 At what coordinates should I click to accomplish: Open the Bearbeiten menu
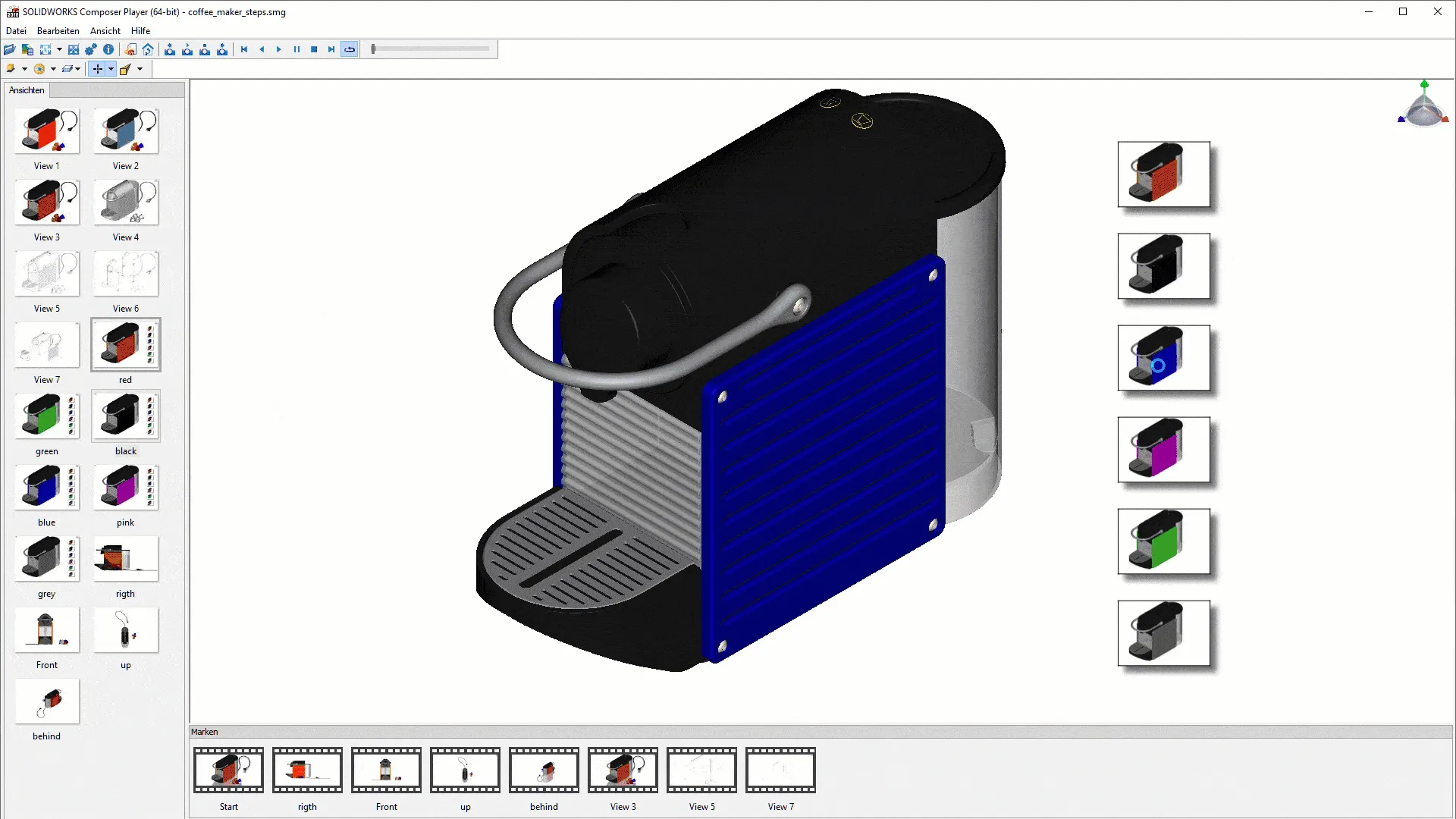click(58, 31)
